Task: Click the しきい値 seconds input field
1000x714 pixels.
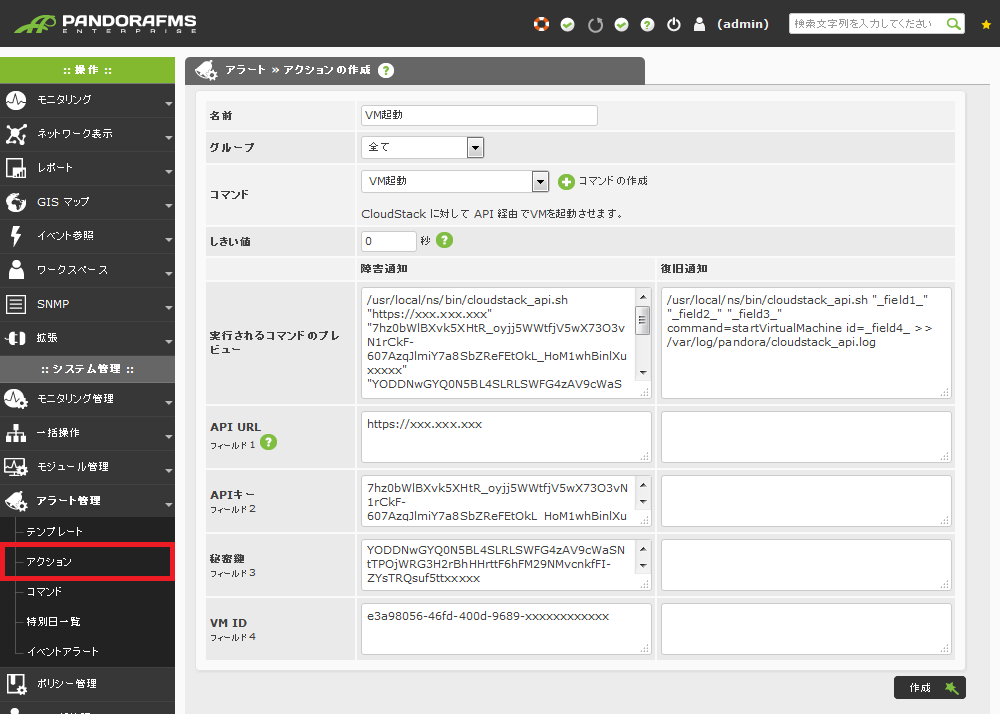Action: pos(388,241)
